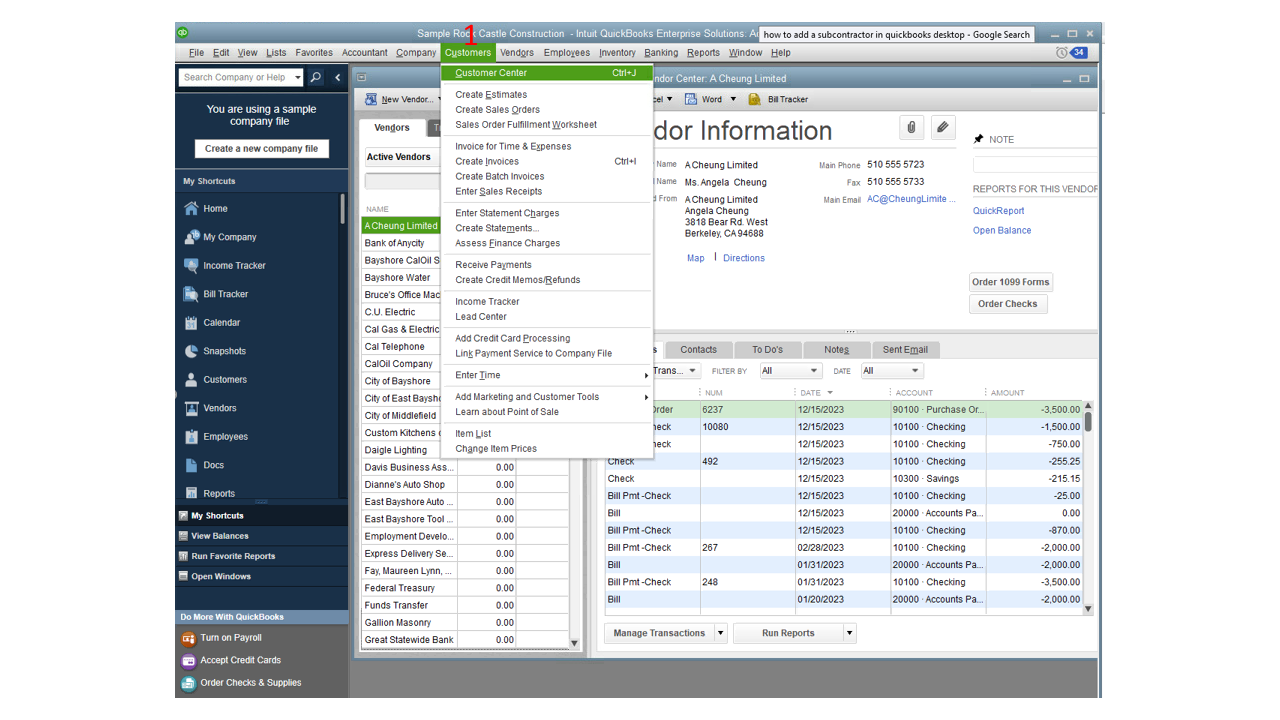The width and height of the screenshot is (1280, 720).
Task: Open Income Tracker from the left sidebar
Action: coord(234,266)
